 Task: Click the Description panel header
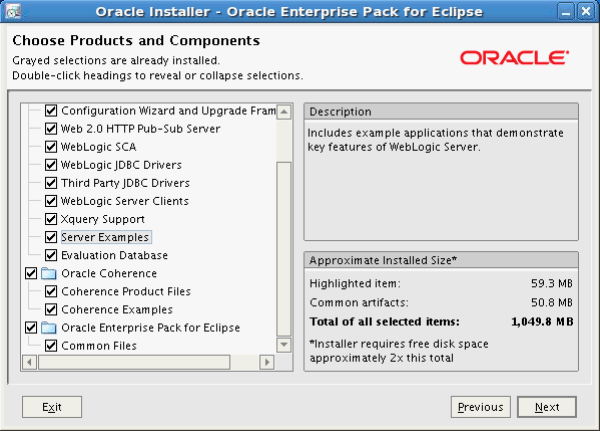pos(441,111)
